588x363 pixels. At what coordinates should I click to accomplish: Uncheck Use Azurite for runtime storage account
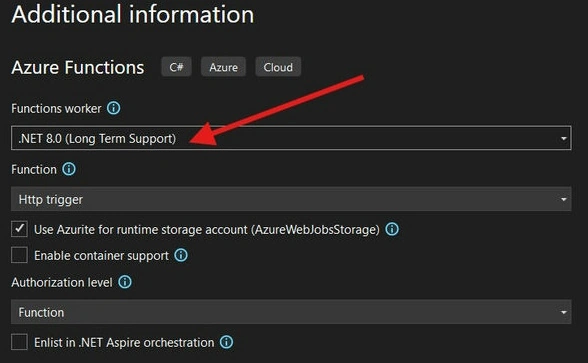[19, 229]
